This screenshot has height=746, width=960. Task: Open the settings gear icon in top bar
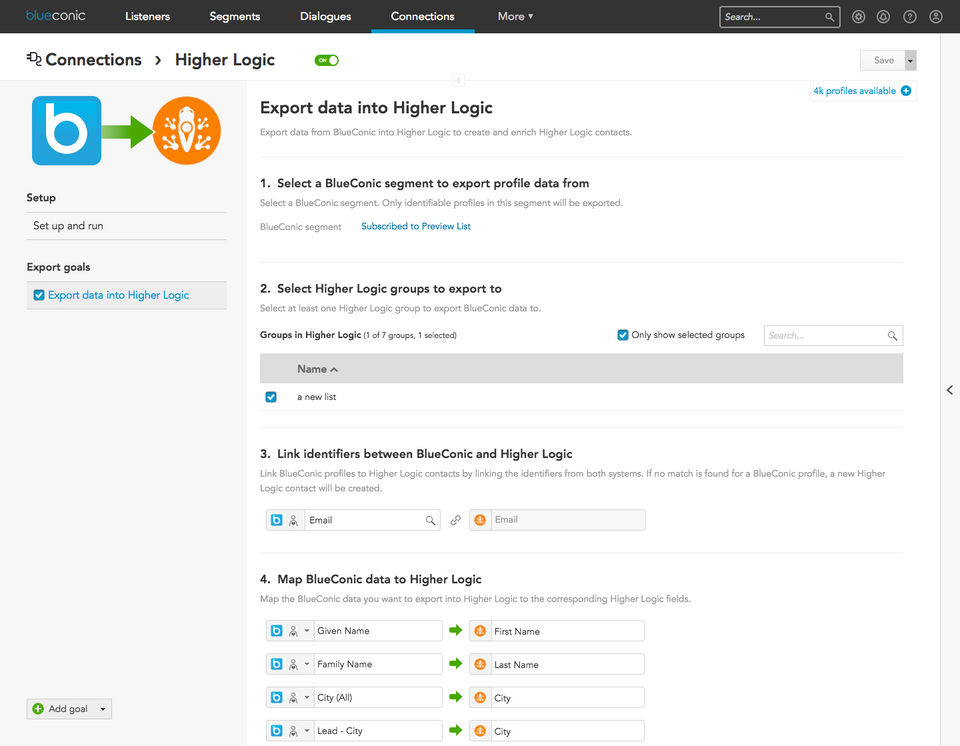(858, 17)
